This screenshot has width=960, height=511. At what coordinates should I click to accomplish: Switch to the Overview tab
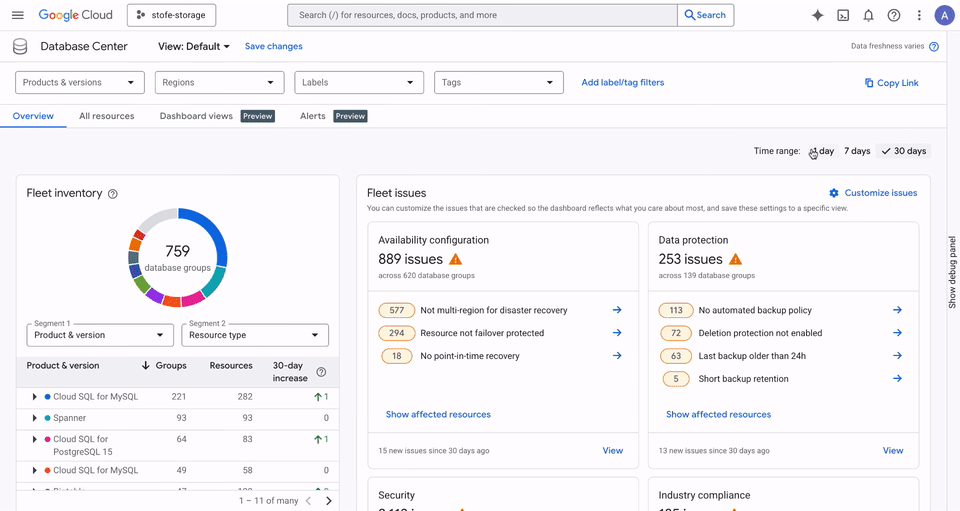coord(33,116)
